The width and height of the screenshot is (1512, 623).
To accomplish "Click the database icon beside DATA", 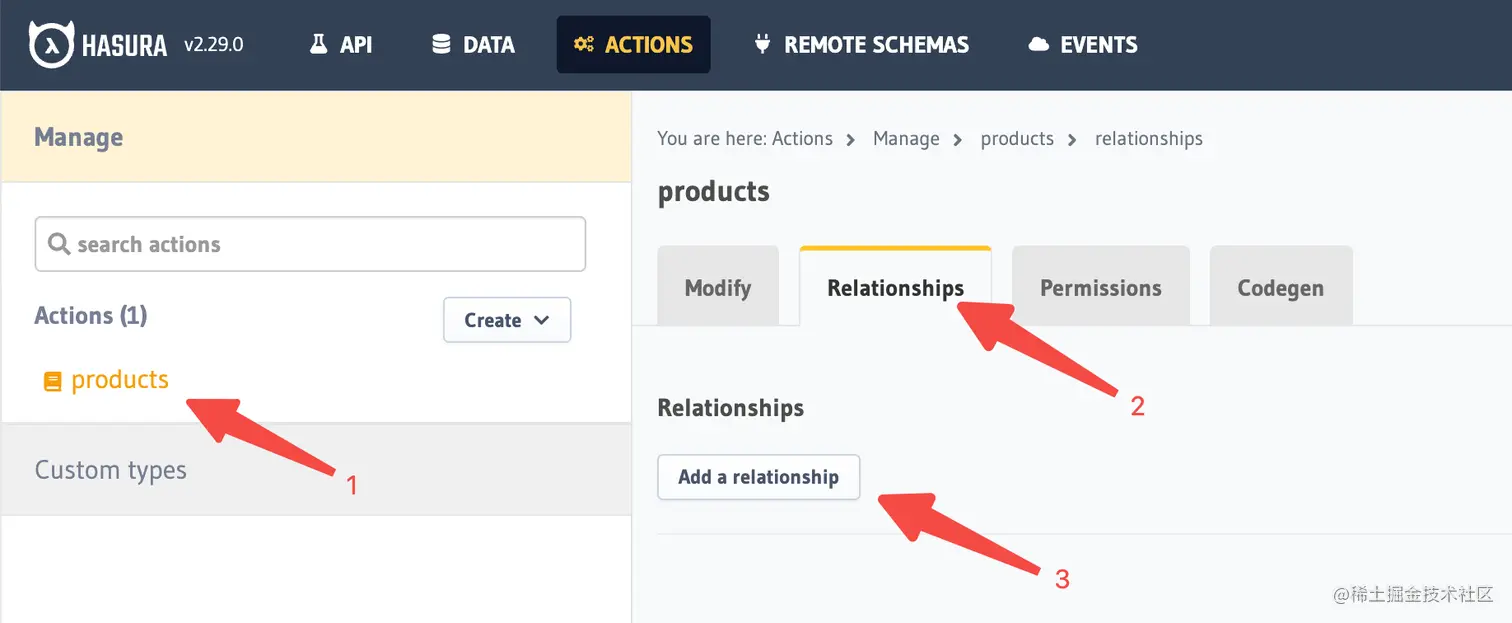I will (441, 44).
